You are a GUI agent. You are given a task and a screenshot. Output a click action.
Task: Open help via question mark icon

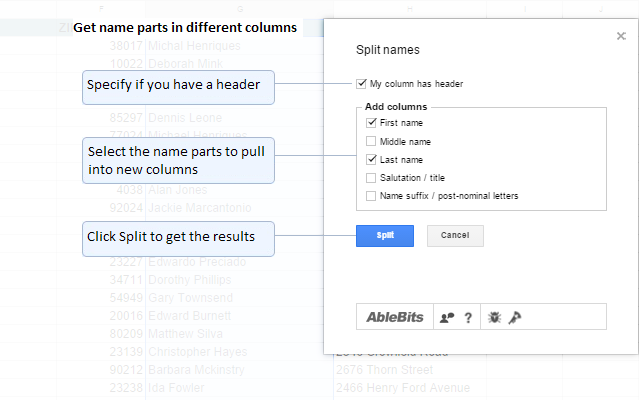coord(468,318)
